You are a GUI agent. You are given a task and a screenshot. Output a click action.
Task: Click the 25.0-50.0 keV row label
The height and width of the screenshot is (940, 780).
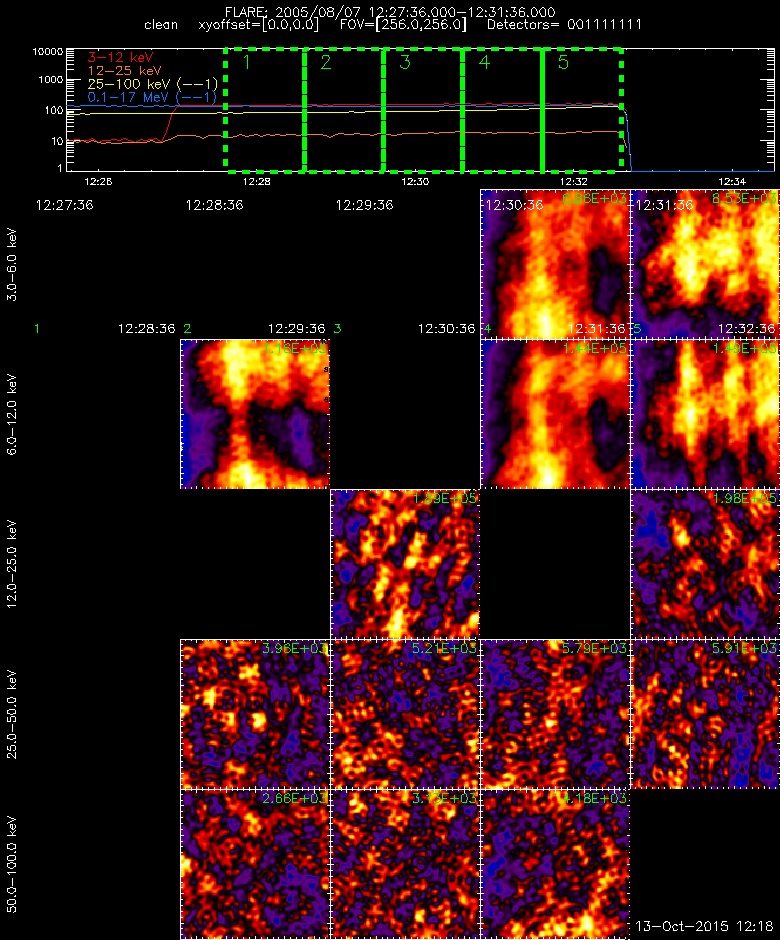click(x=13, y=714)
